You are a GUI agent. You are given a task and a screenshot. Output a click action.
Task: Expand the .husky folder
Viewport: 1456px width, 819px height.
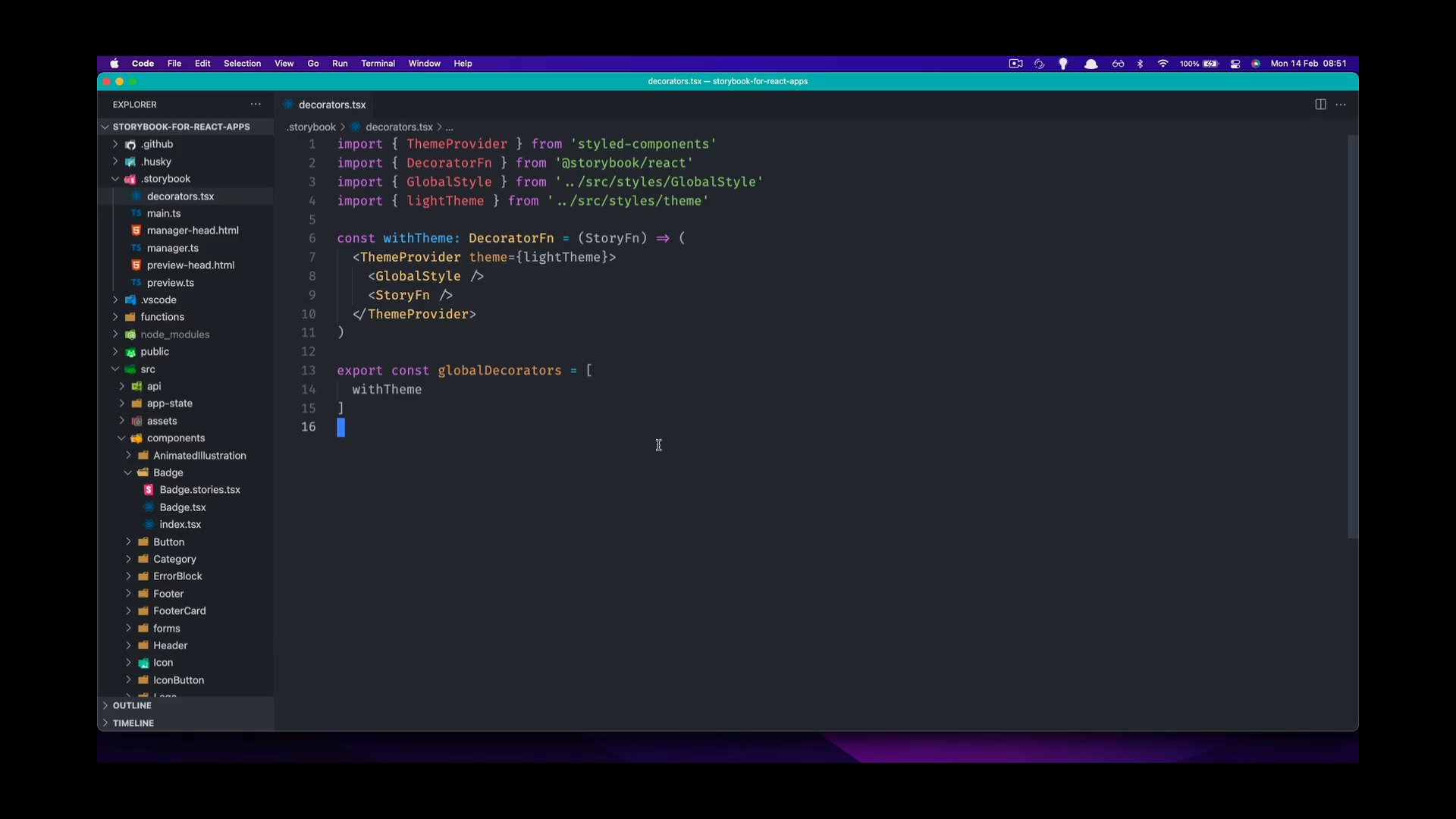coord(115,162)
